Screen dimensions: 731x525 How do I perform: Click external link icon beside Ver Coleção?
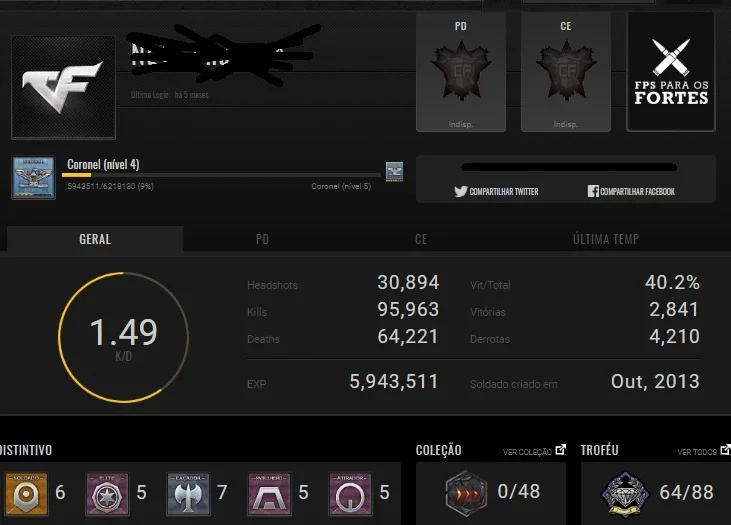point(561,449)
